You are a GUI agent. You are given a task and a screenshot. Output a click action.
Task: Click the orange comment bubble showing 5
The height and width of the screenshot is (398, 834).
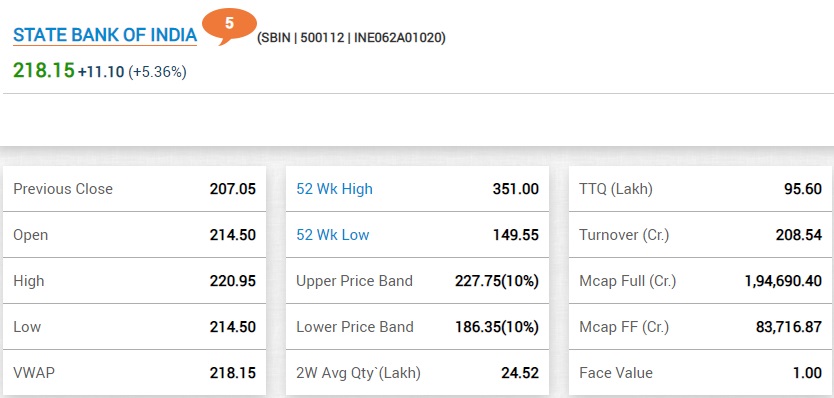229,25
